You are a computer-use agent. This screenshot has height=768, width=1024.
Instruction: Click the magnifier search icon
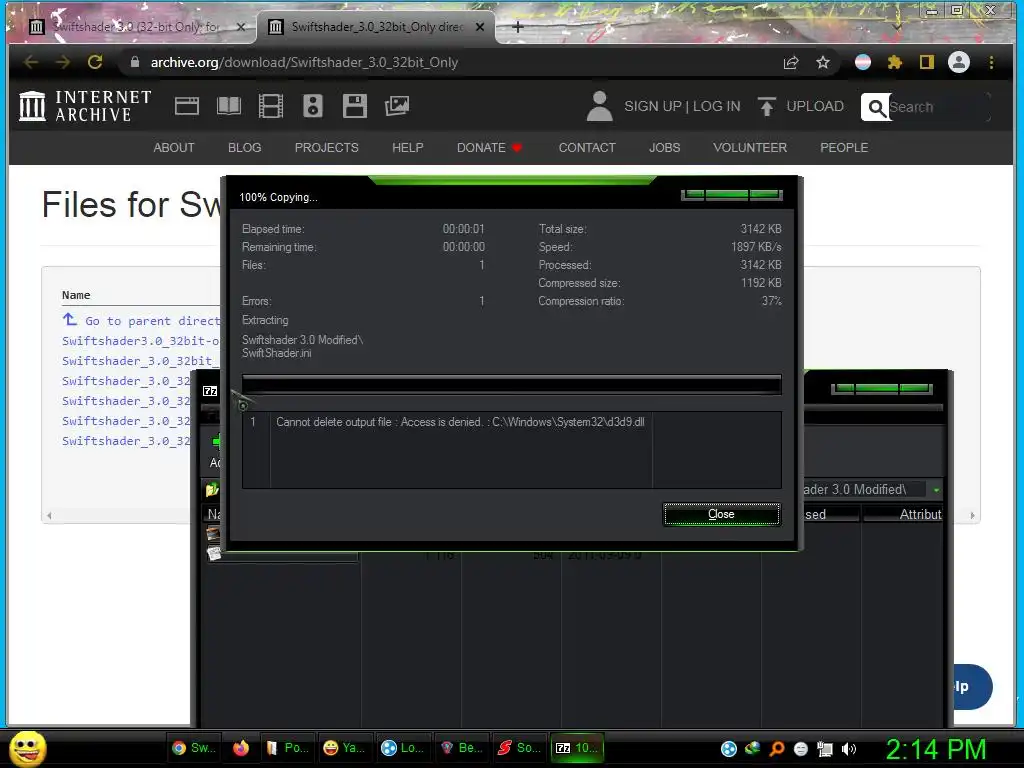coord(876,107)
